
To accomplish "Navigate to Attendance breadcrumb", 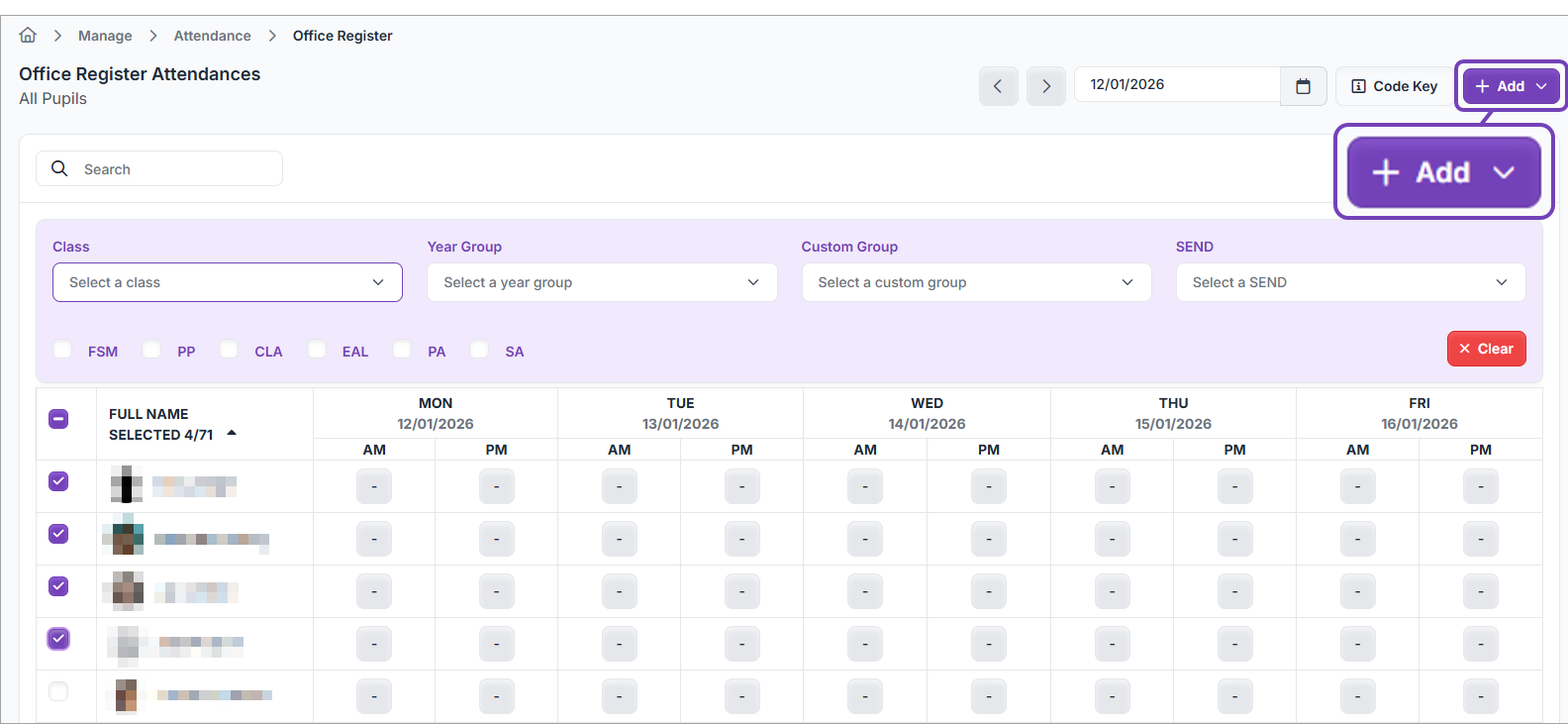I will click(212, 36).
